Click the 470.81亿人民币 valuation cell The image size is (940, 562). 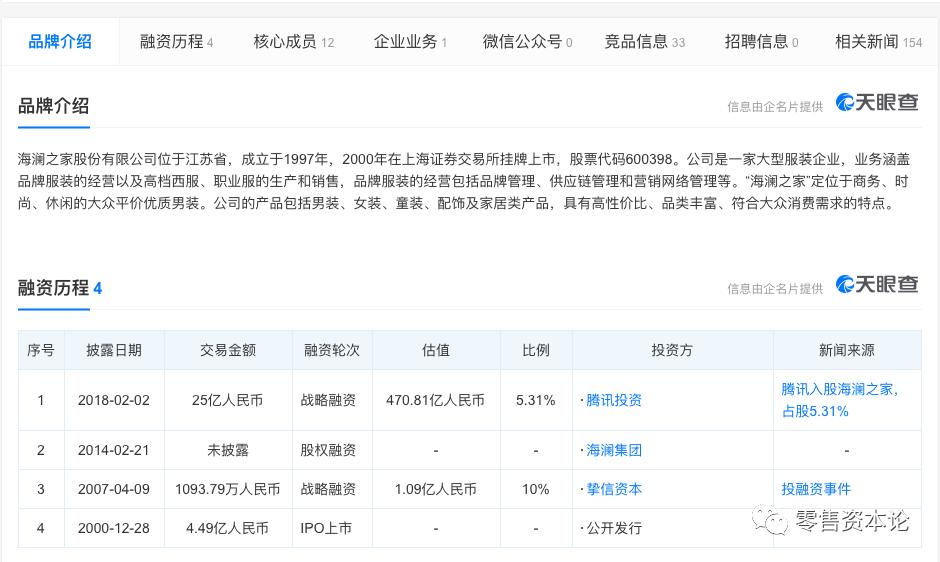(x=436, y=400)
